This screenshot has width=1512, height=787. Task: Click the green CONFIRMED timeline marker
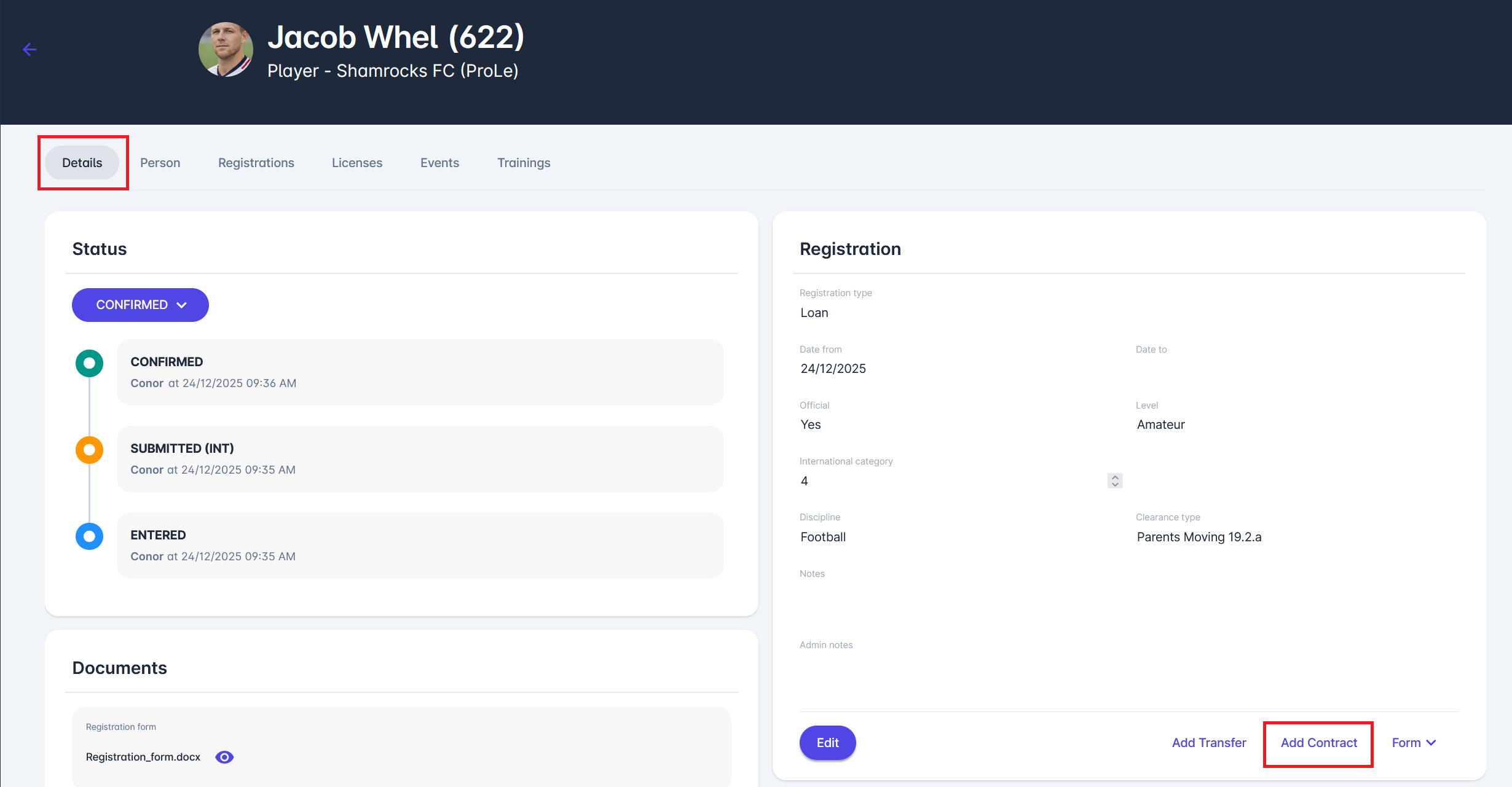[x=89, y=363]
